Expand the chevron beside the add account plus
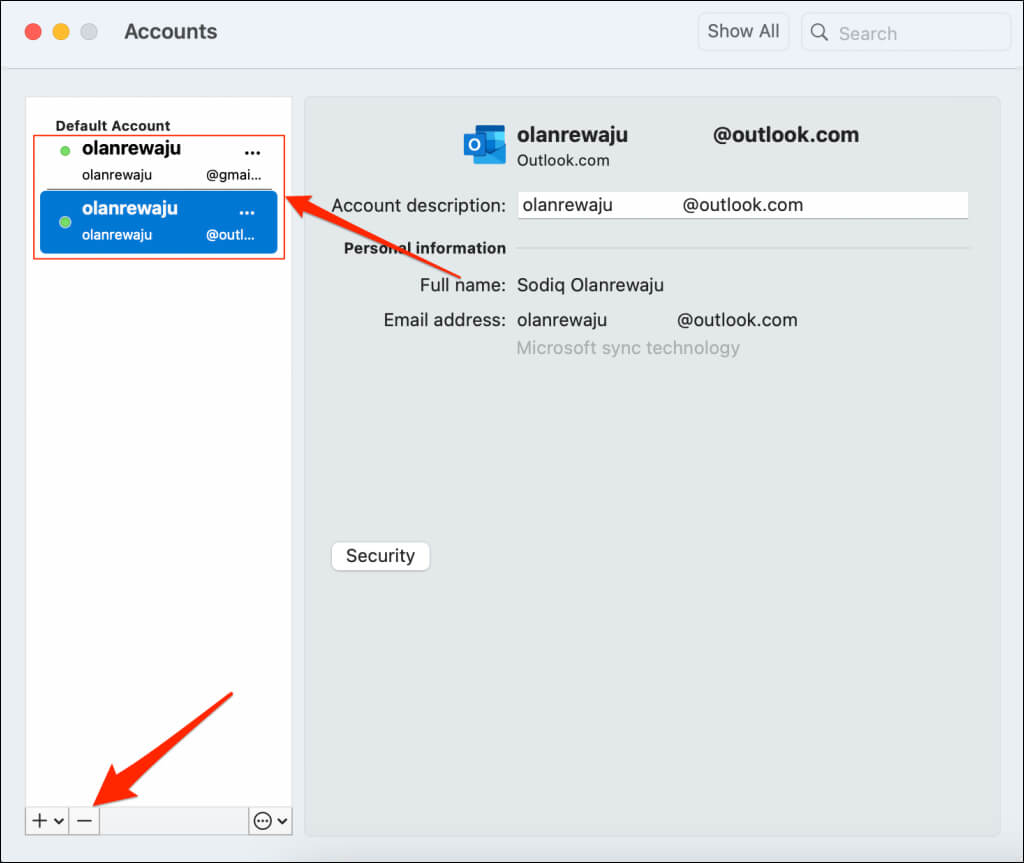1024x863 pixels. [59, 821]
